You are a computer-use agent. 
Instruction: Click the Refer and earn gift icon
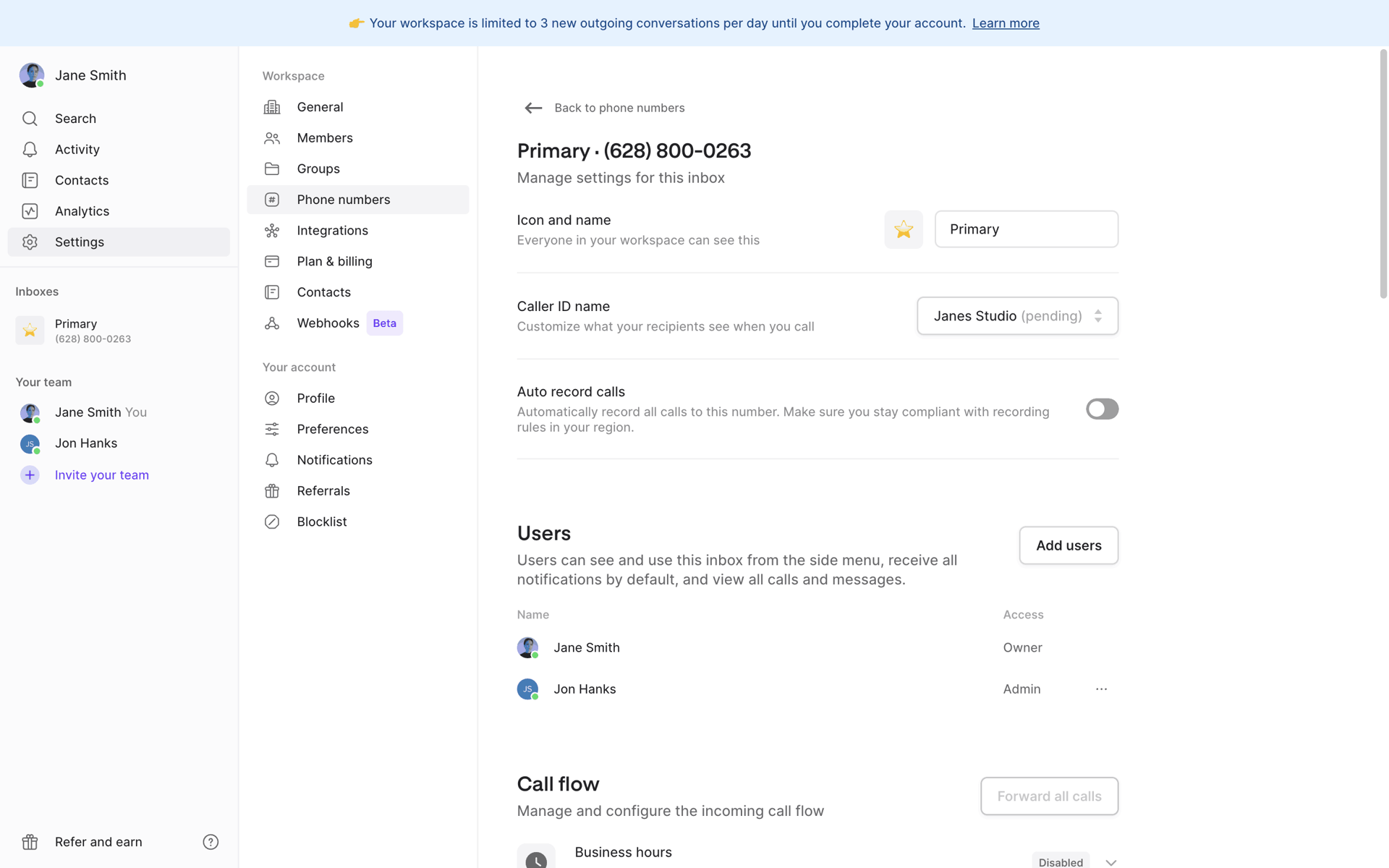[30, 842]
